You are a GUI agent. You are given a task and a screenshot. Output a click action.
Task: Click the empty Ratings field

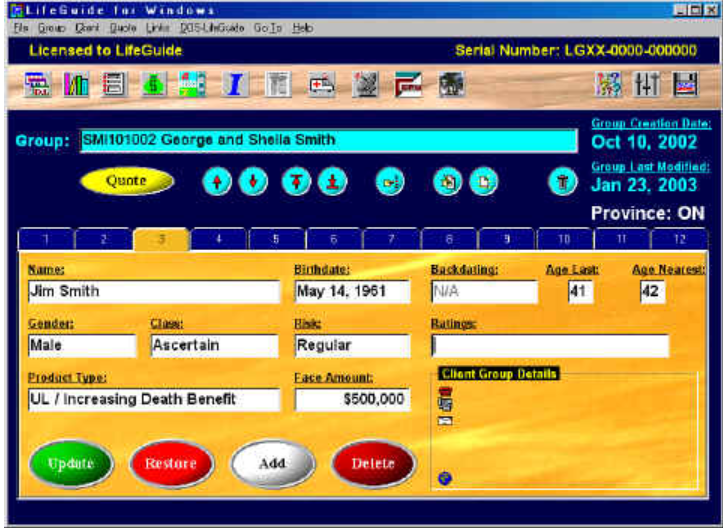coord(550,346)
